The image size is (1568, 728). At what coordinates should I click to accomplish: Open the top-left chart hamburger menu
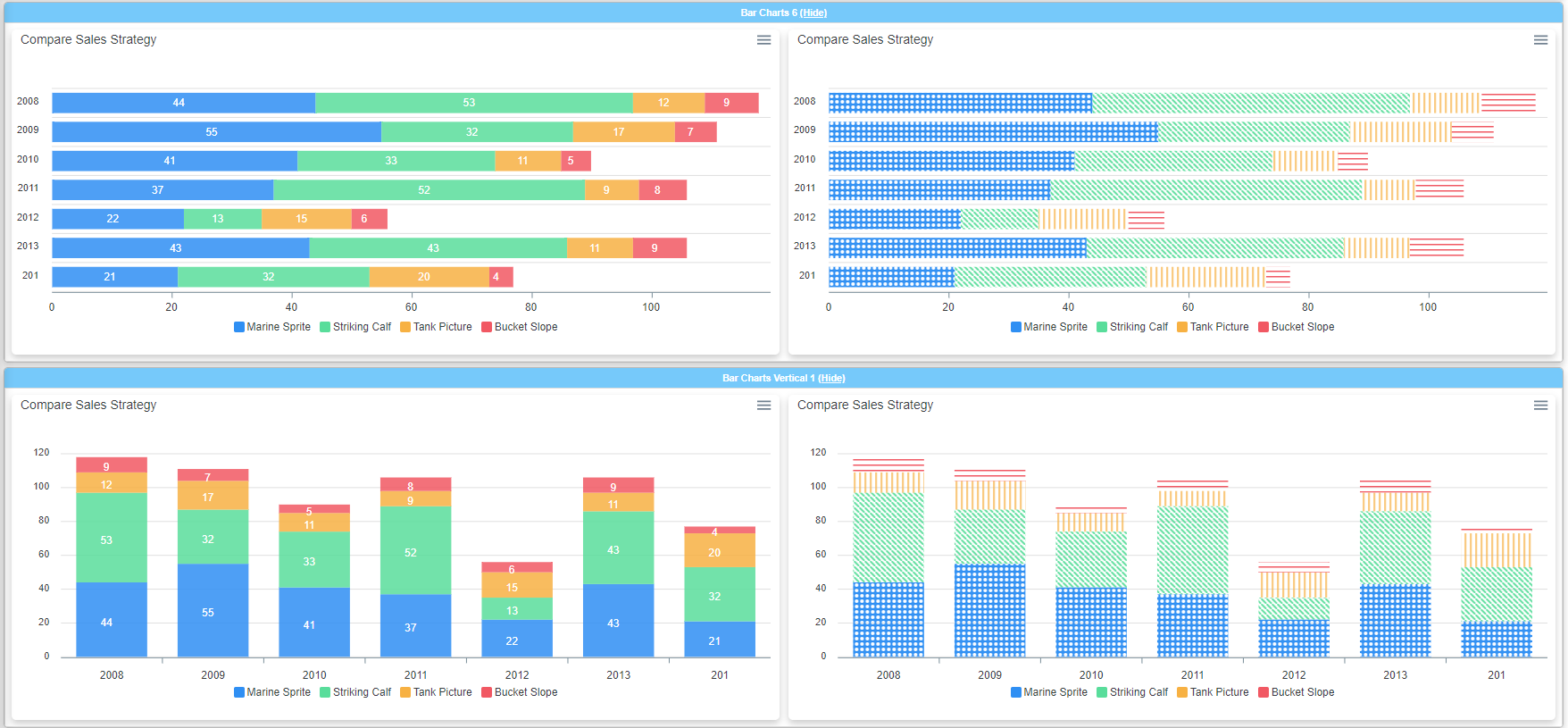[763, 40]
